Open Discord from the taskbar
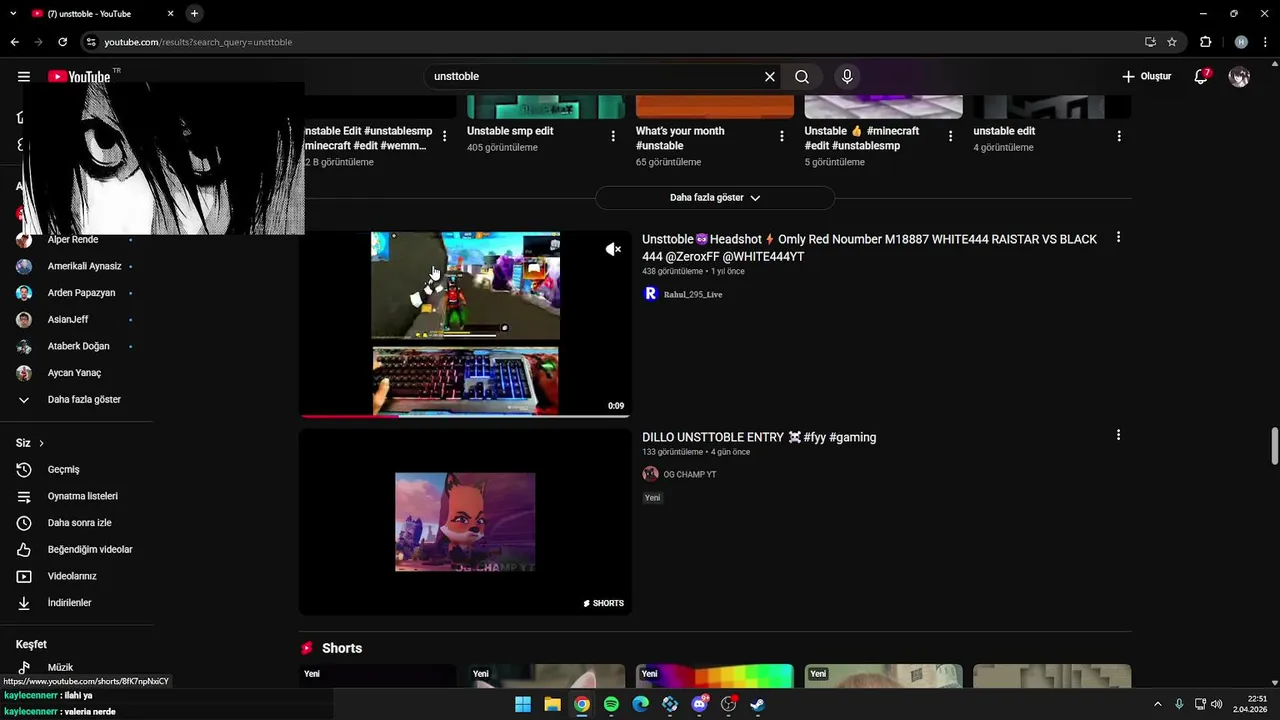This screenshot has width=1280, height=720. point(700,704)
